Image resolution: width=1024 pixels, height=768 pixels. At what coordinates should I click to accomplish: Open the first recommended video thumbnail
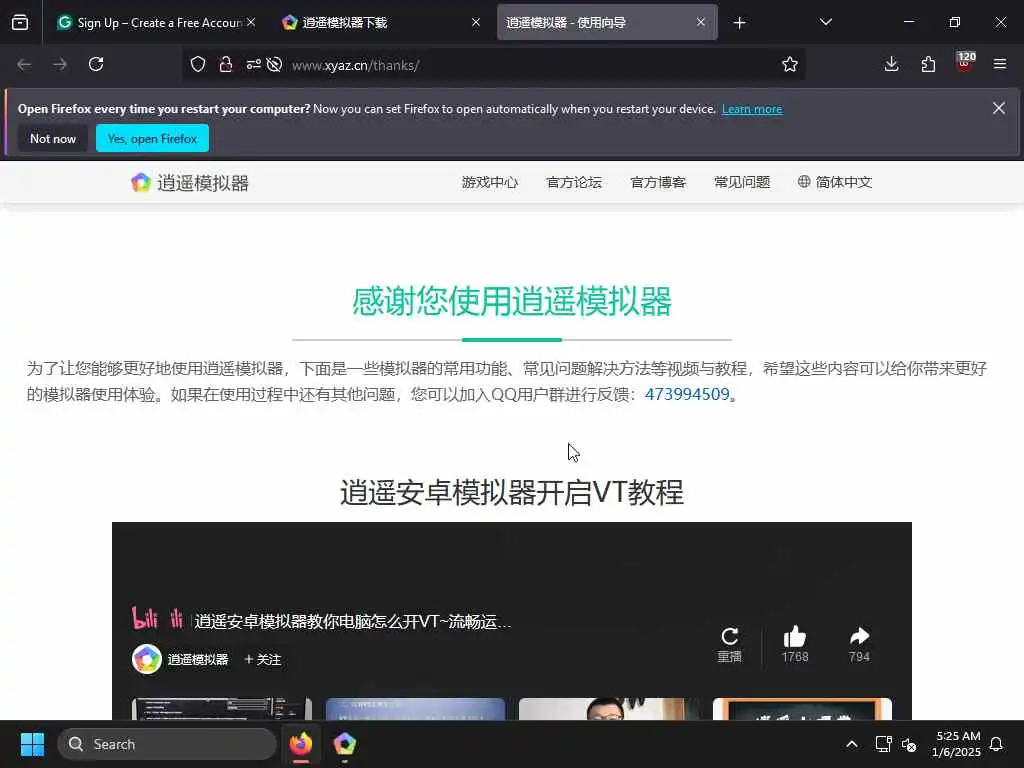221,709
